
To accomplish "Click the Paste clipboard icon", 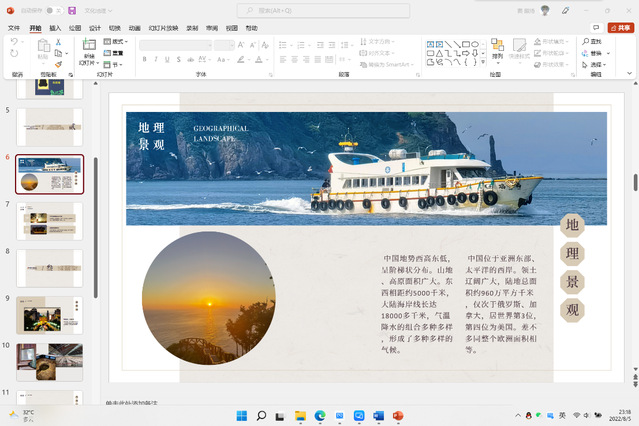I will [42, 48].
